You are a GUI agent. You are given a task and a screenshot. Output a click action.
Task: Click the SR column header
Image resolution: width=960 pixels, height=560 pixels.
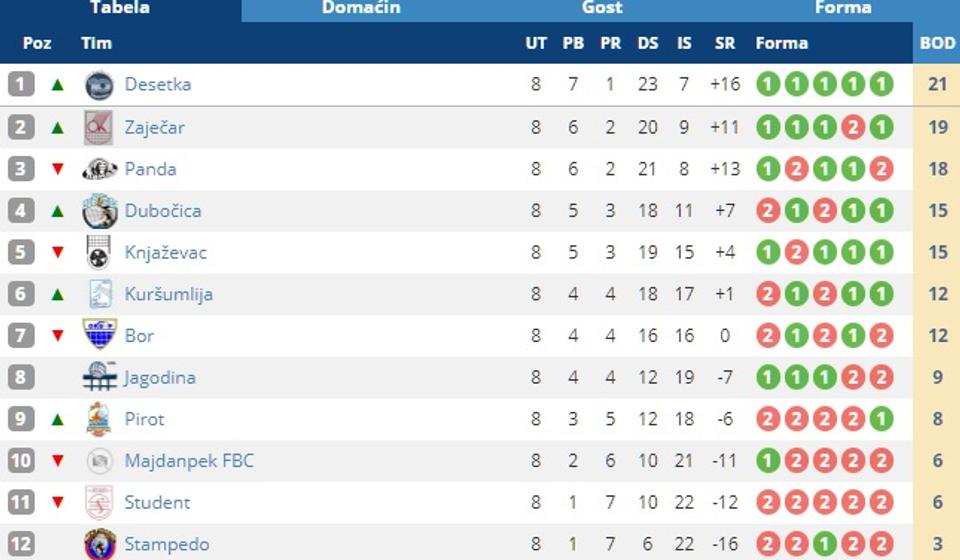(725, 43)
